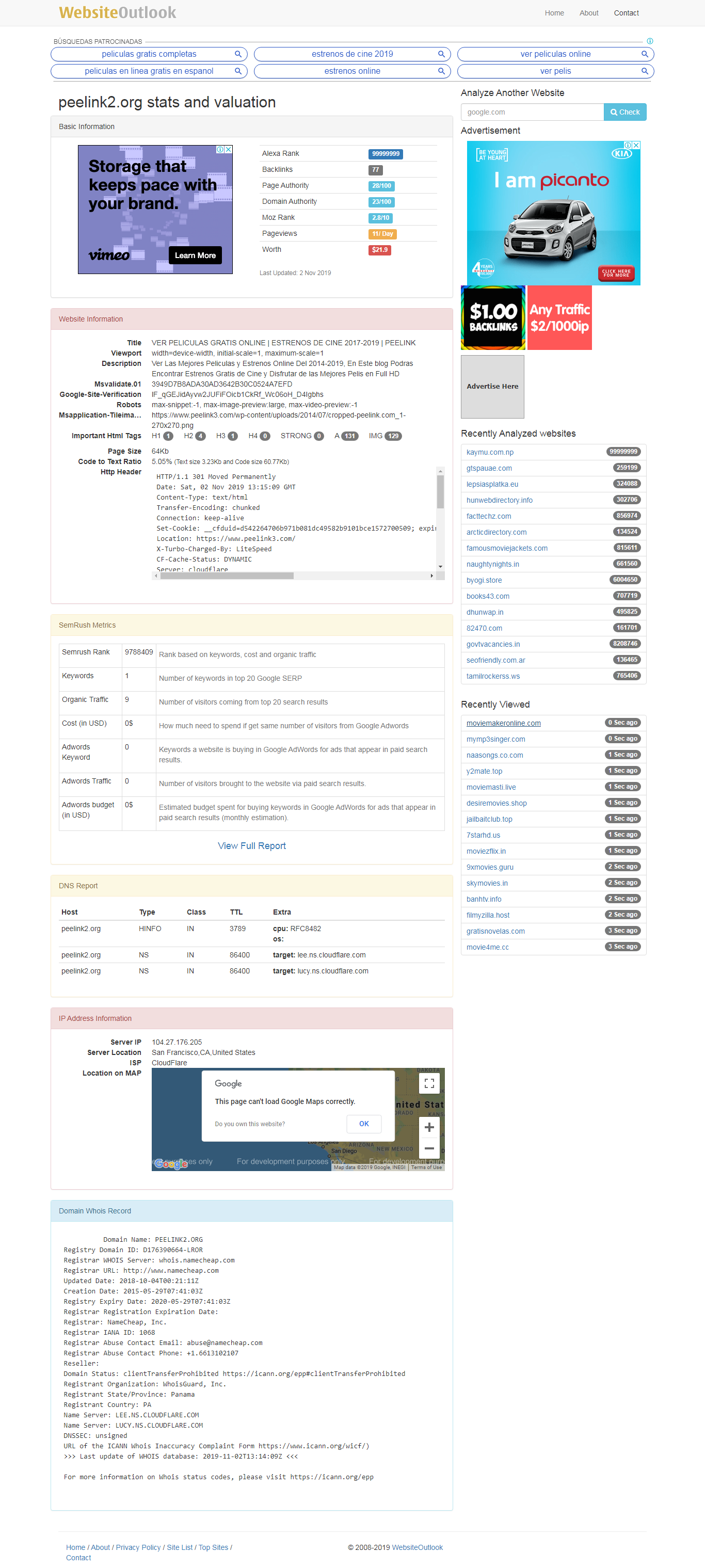Viewport: 705px width, 1568px height.
Task: Select 'estrenos online' sponsored search
Action: coord(352,71)
